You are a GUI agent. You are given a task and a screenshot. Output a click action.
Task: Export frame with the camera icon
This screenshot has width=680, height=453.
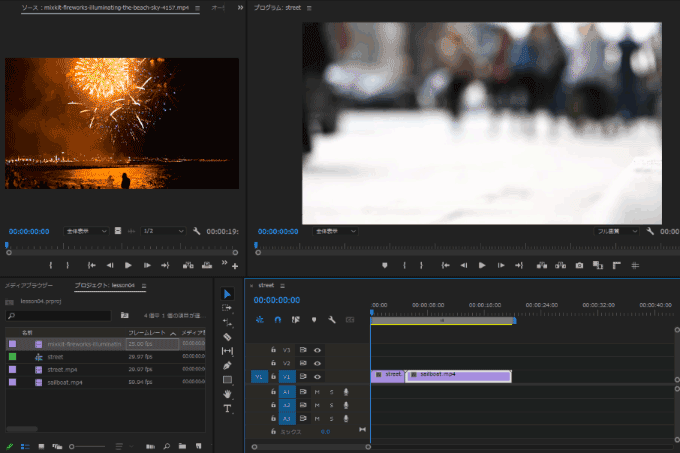pos(579,265)
